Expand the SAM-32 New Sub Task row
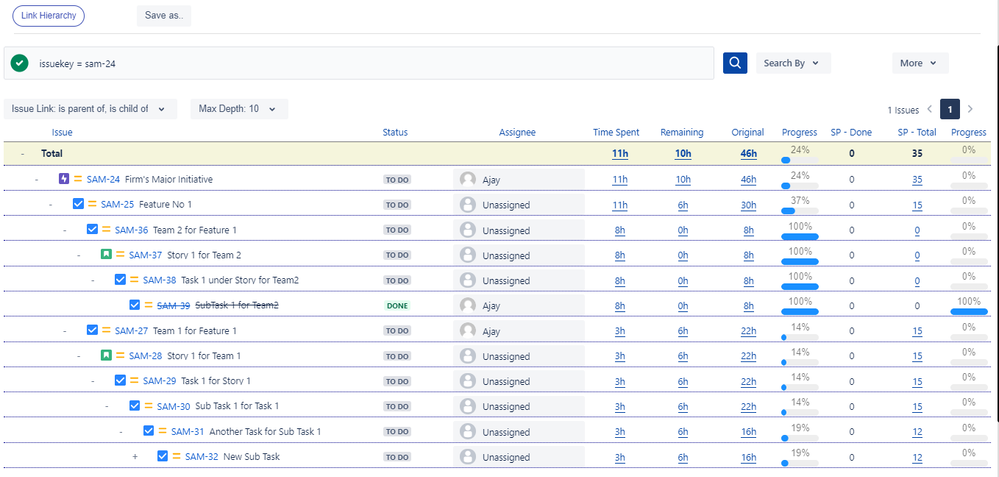Image resolution: width=999 pixels, height=477 pixels. pyautogui.click(x=135, y=457)
